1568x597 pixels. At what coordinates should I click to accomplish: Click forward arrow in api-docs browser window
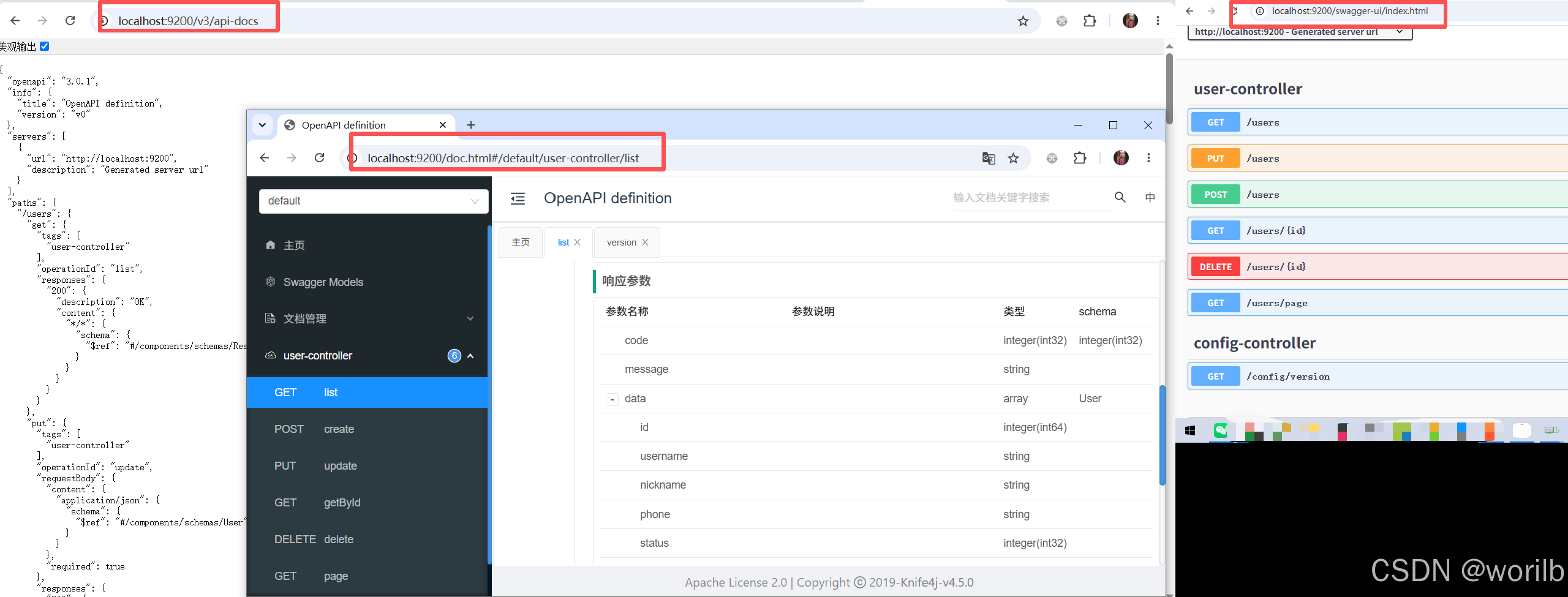tap(42, 21)
